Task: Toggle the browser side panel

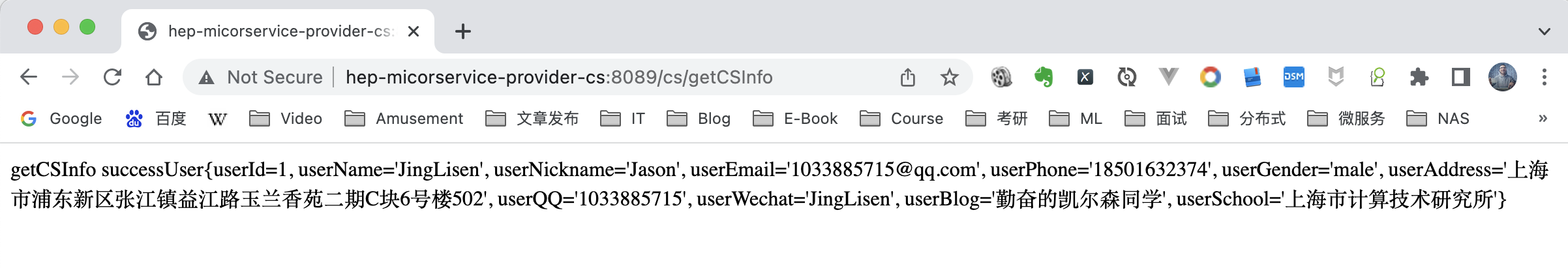Action: [x=1460, y=78]
